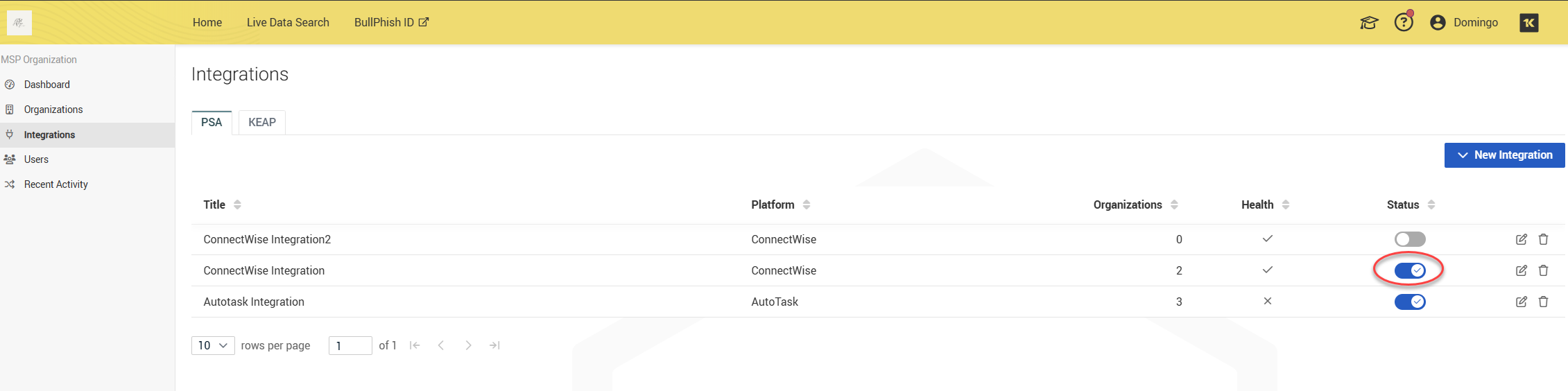The image size is (1568, 391).
Task: Delete the Autotask Integration row
Action: [x=1543, y=302]
